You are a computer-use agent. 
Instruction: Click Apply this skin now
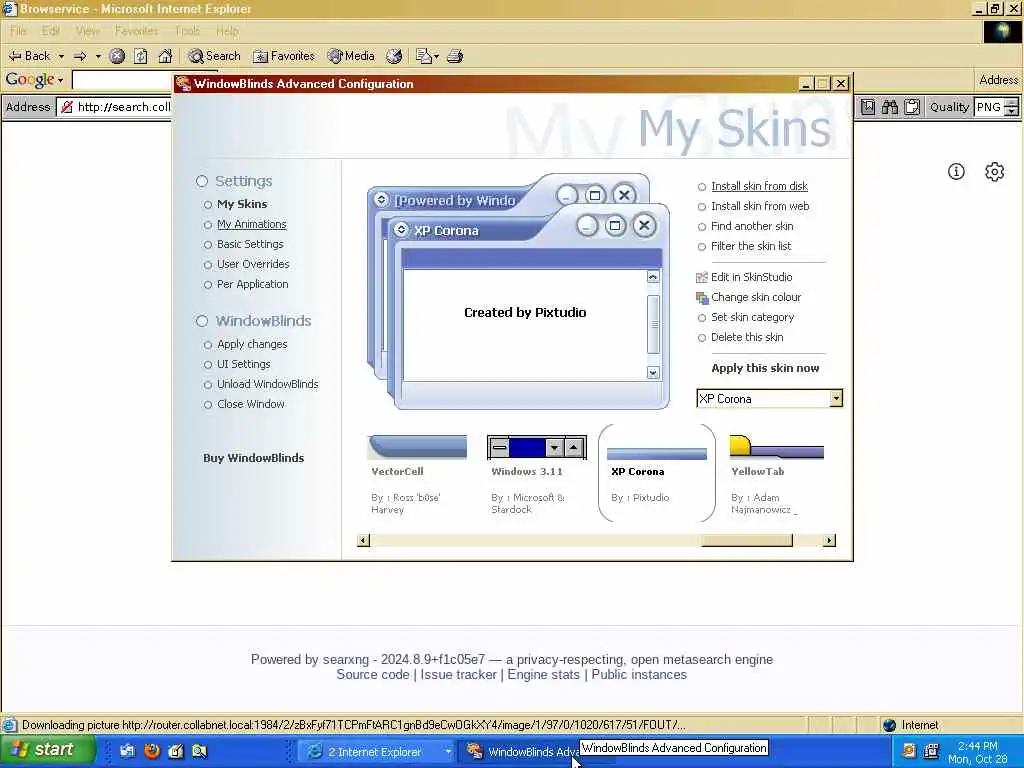tap(765, 368)
